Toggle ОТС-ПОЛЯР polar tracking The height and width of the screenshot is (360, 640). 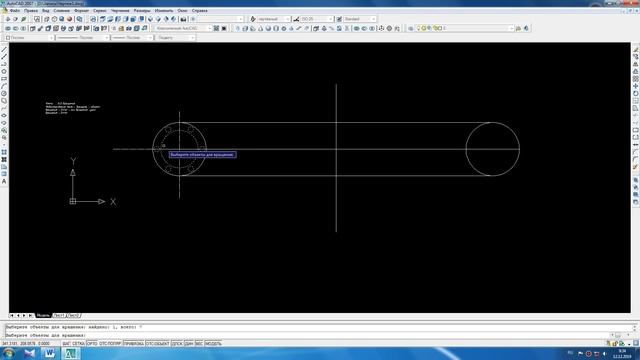click(110, 344)
